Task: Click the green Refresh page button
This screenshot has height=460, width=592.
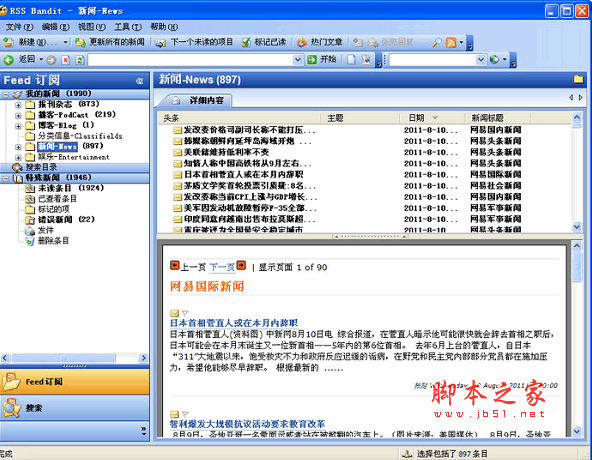Action: (80, 60)
